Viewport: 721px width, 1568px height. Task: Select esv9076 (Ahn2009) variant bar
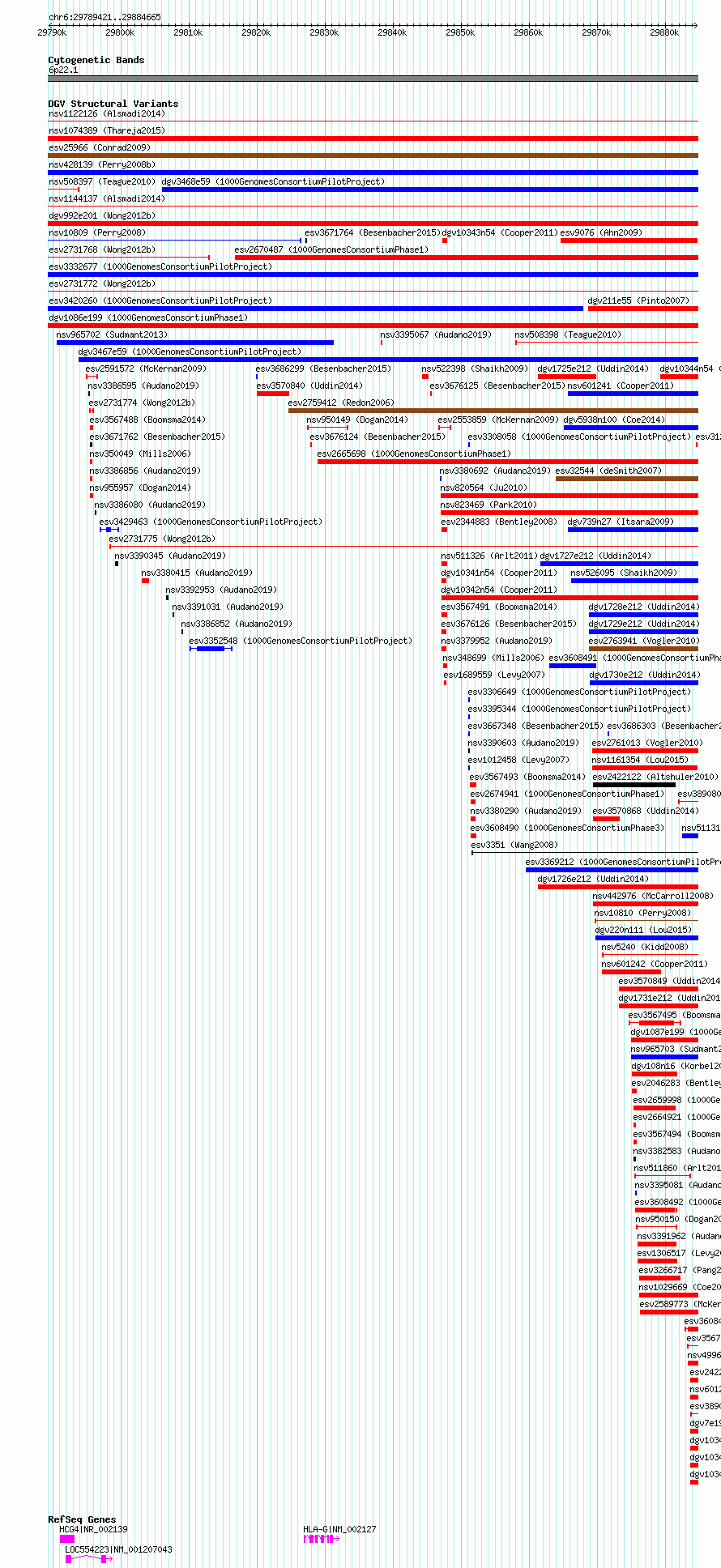click(629, 241)
